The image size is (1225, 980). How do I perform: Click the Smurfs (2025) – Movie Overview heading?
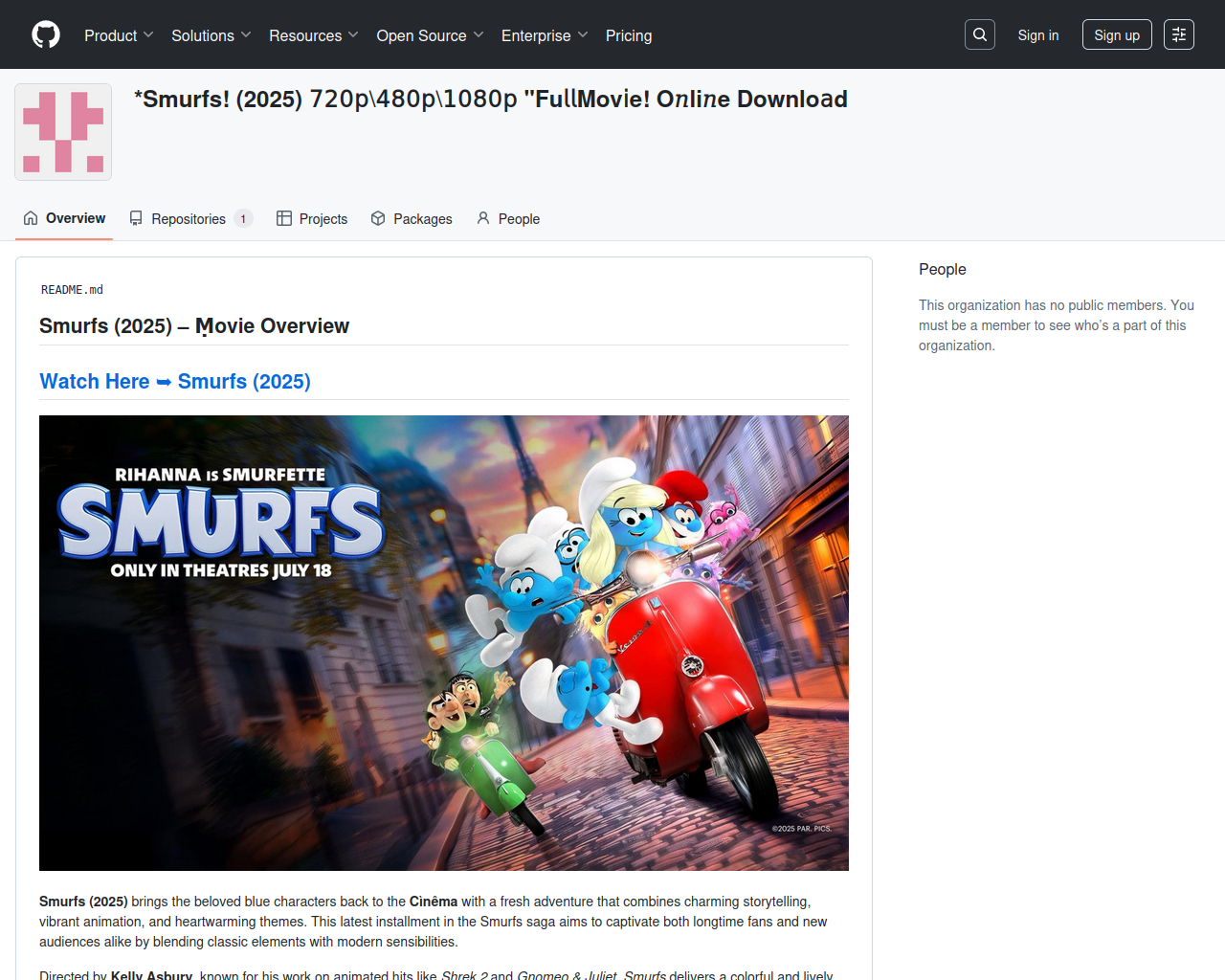194,326
